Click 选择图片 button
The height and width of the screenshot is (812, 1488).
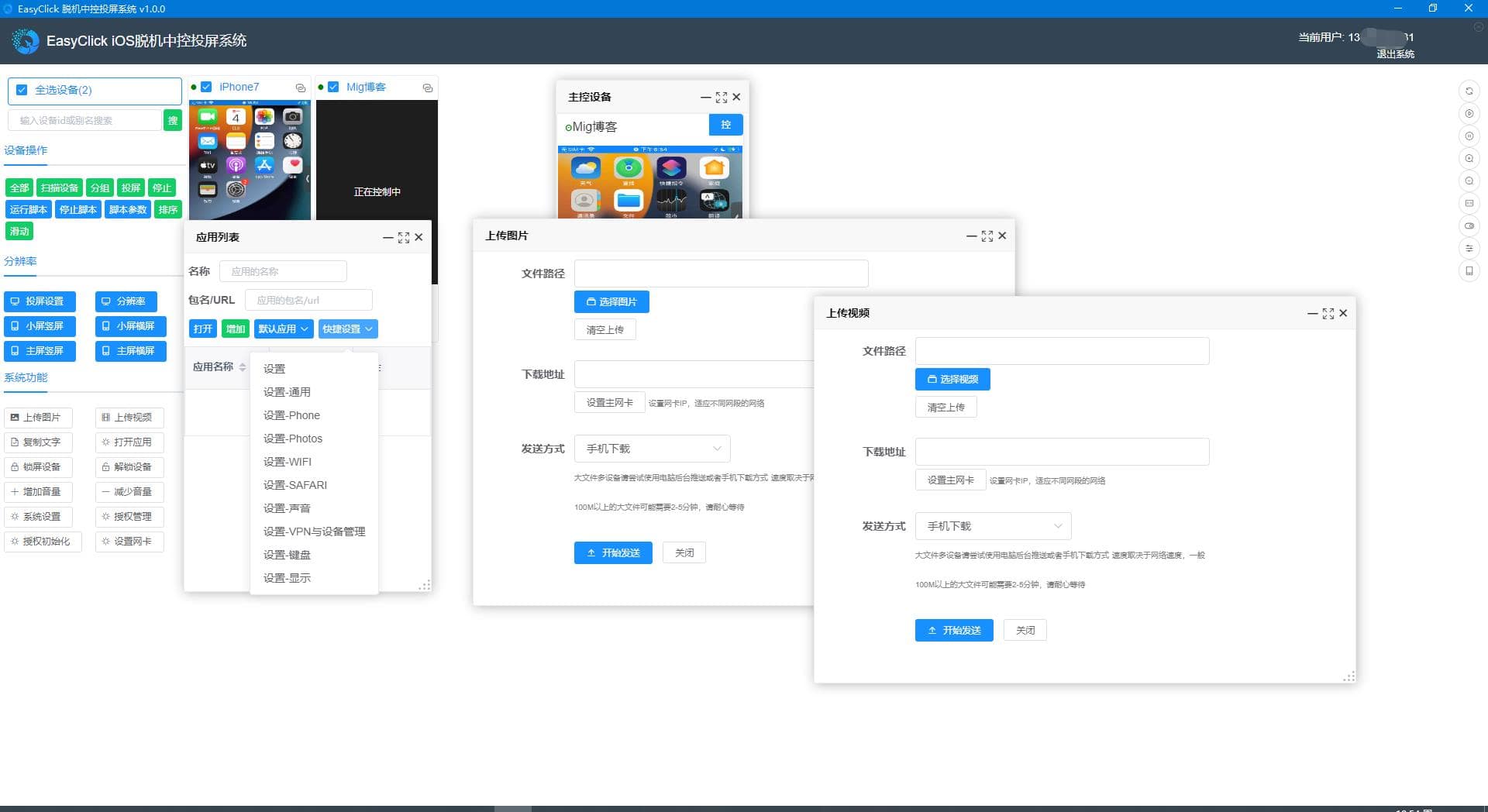point(611,302)
